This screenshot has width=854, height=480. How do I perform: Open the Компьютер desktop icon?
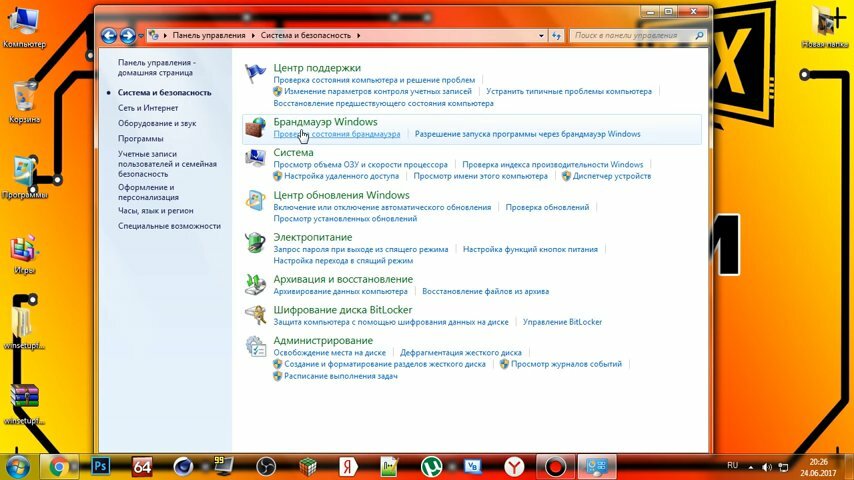click(x=24, y=27)
